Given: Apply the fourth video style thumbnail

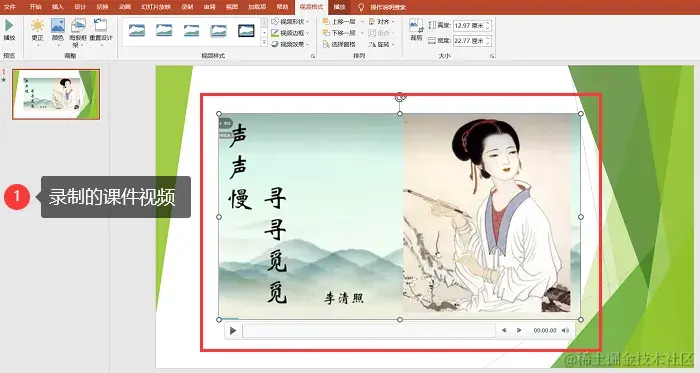Looking at the screenshot, I should point(219,30).
